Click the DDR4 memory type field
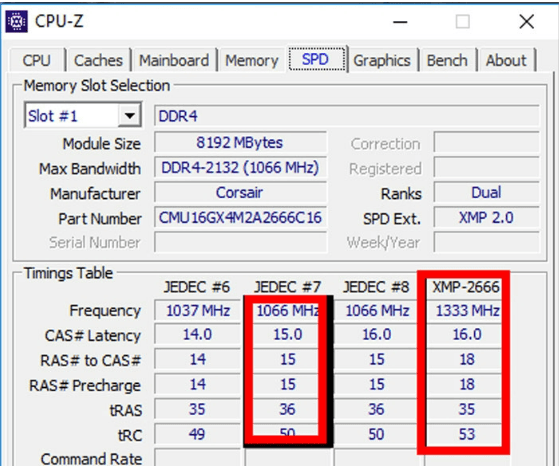The width and height of the screenshot is (559, 468). coord(347,116)
